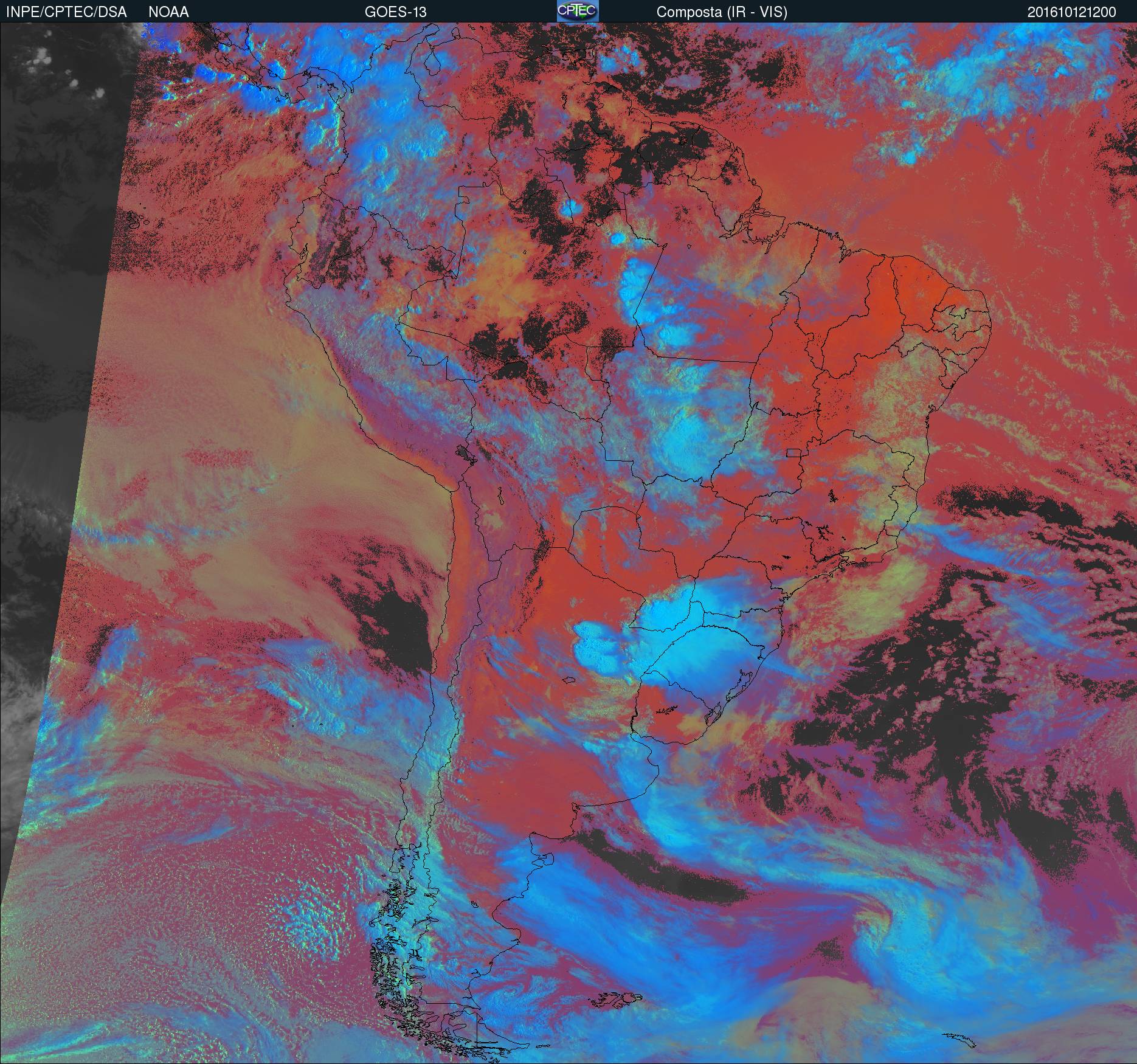Click the CPTEC logo in header
This screenshot has width=1137, height=1064.
tap(578, 11)
